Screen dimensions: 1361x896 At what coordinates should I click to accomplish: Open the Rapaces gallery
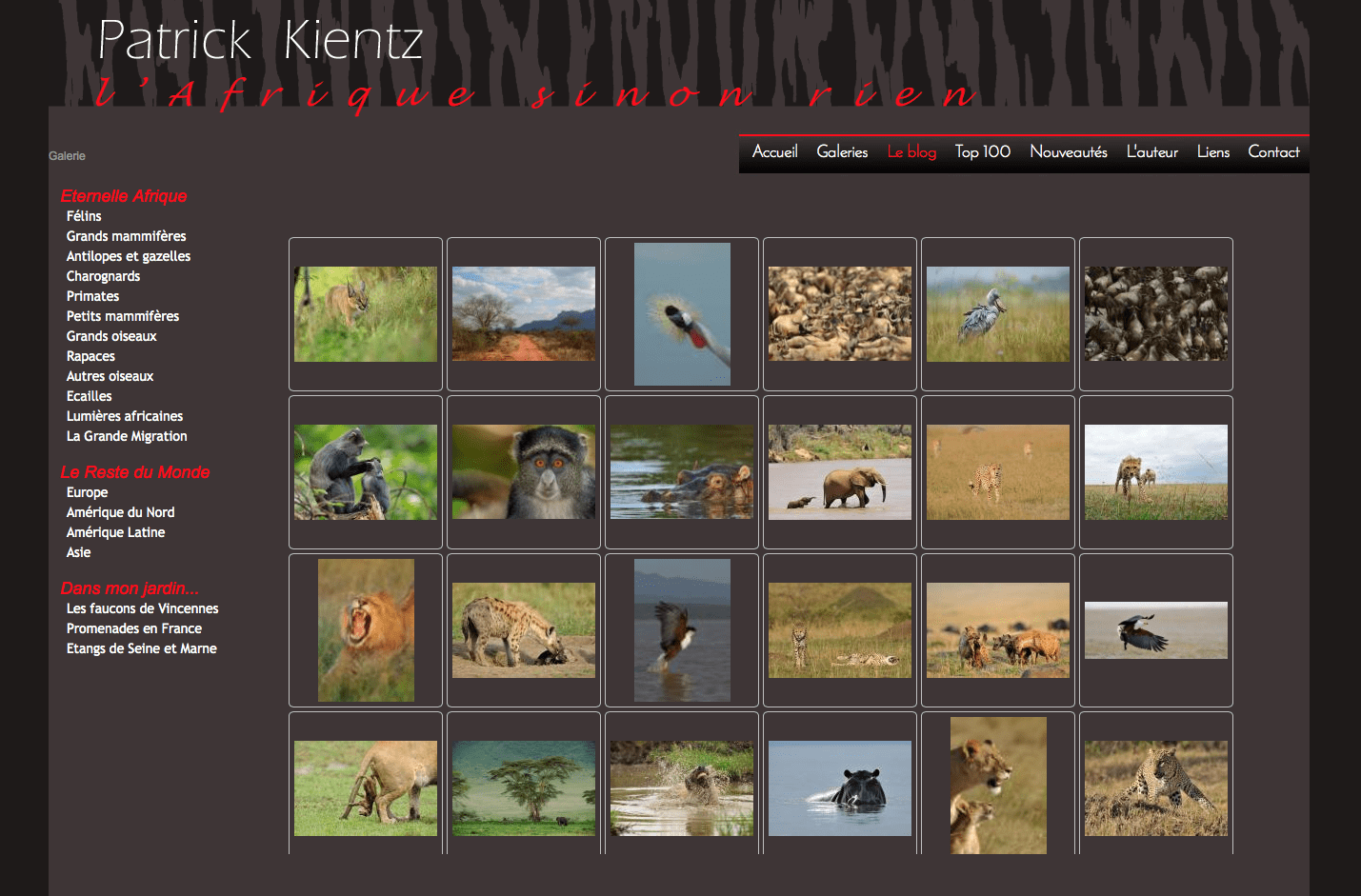click(x=90, y=356)
